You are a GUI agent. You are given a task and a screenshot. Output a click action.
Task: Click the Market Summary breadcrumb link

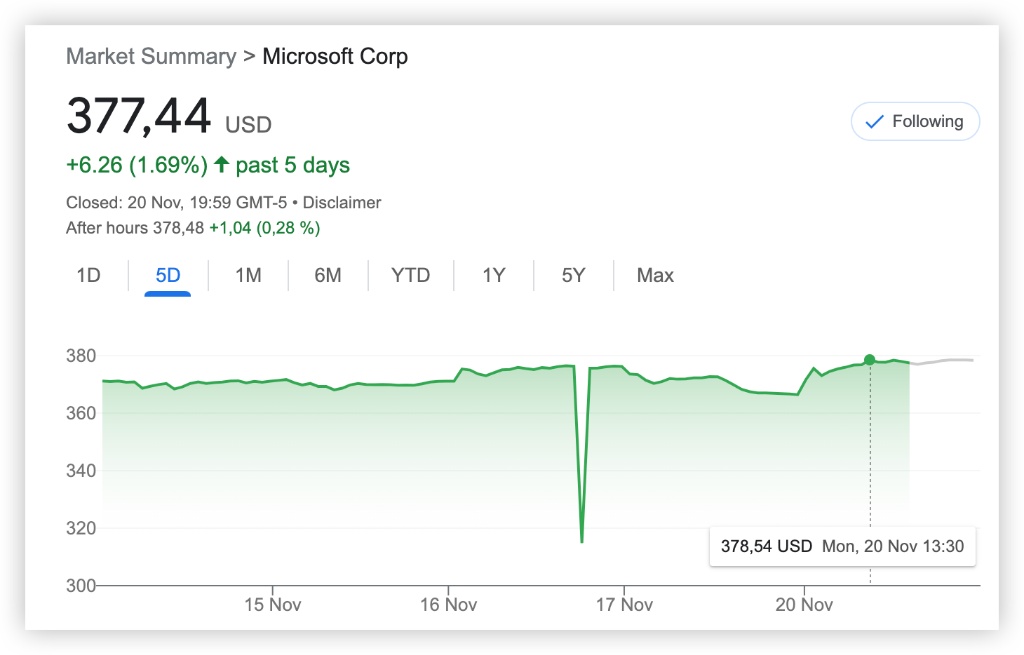click(x=151, y=56)
